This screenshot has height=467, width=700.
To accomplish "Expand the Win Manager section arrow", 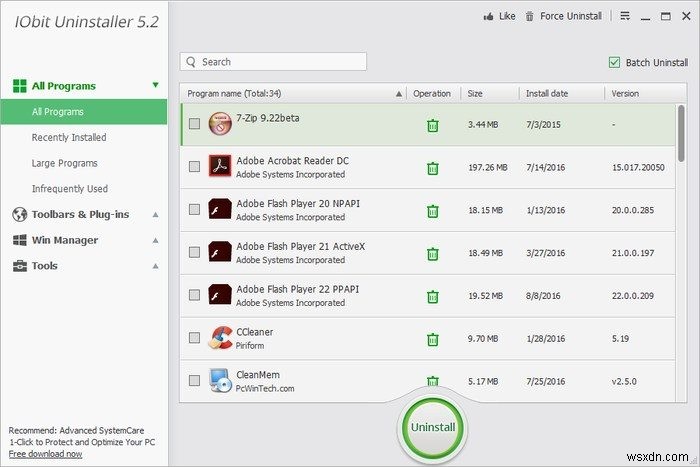I will point(155,241).
